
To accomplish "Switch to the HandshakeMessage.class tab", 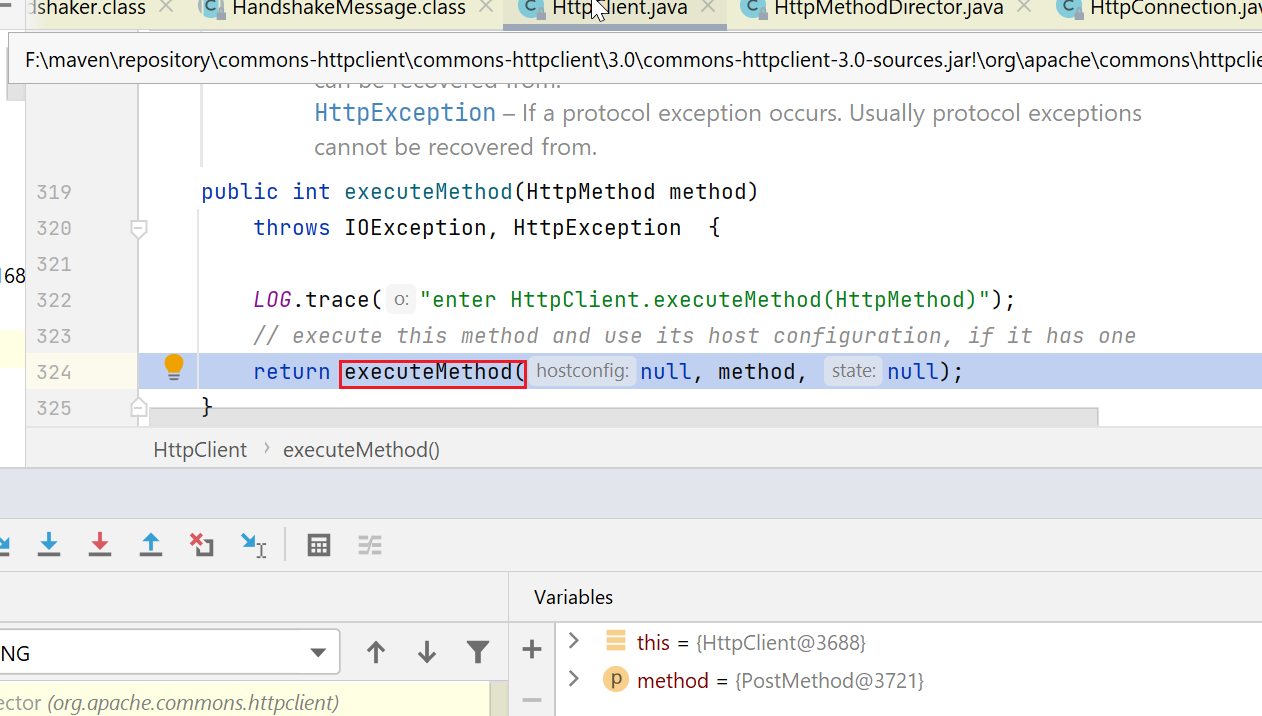I will (348, 9).
